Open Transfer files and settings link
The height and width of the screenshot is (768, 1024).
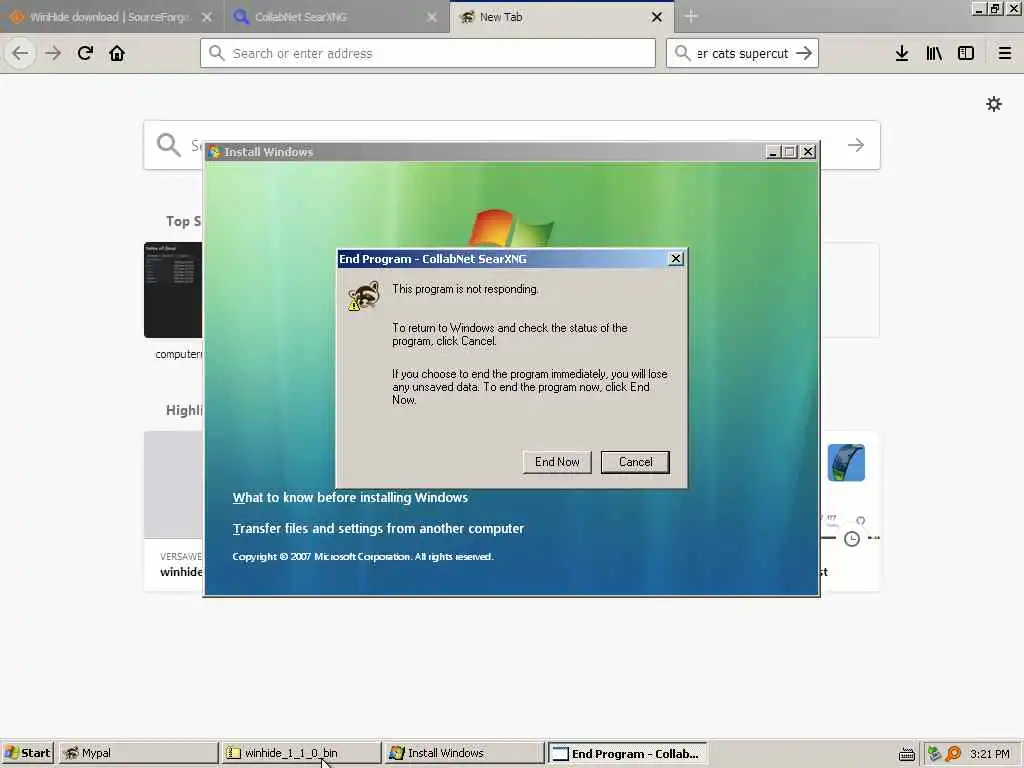[378, 528]
